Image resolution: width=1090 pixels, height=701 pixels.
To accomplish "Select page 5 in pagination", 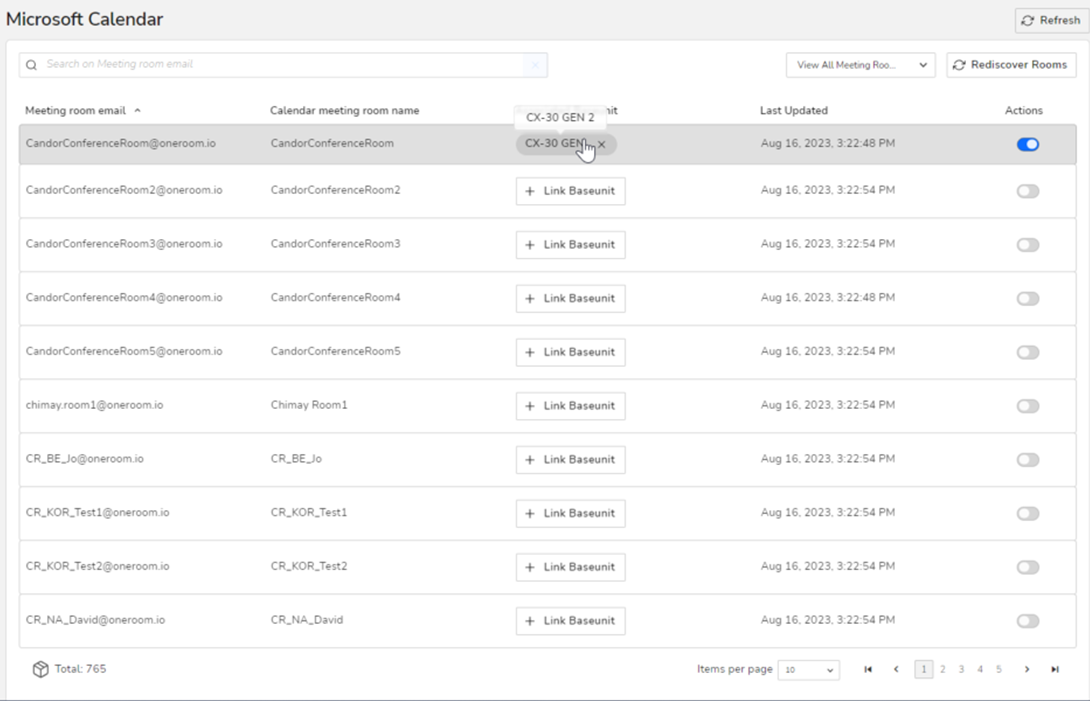I will pos(998,670).
